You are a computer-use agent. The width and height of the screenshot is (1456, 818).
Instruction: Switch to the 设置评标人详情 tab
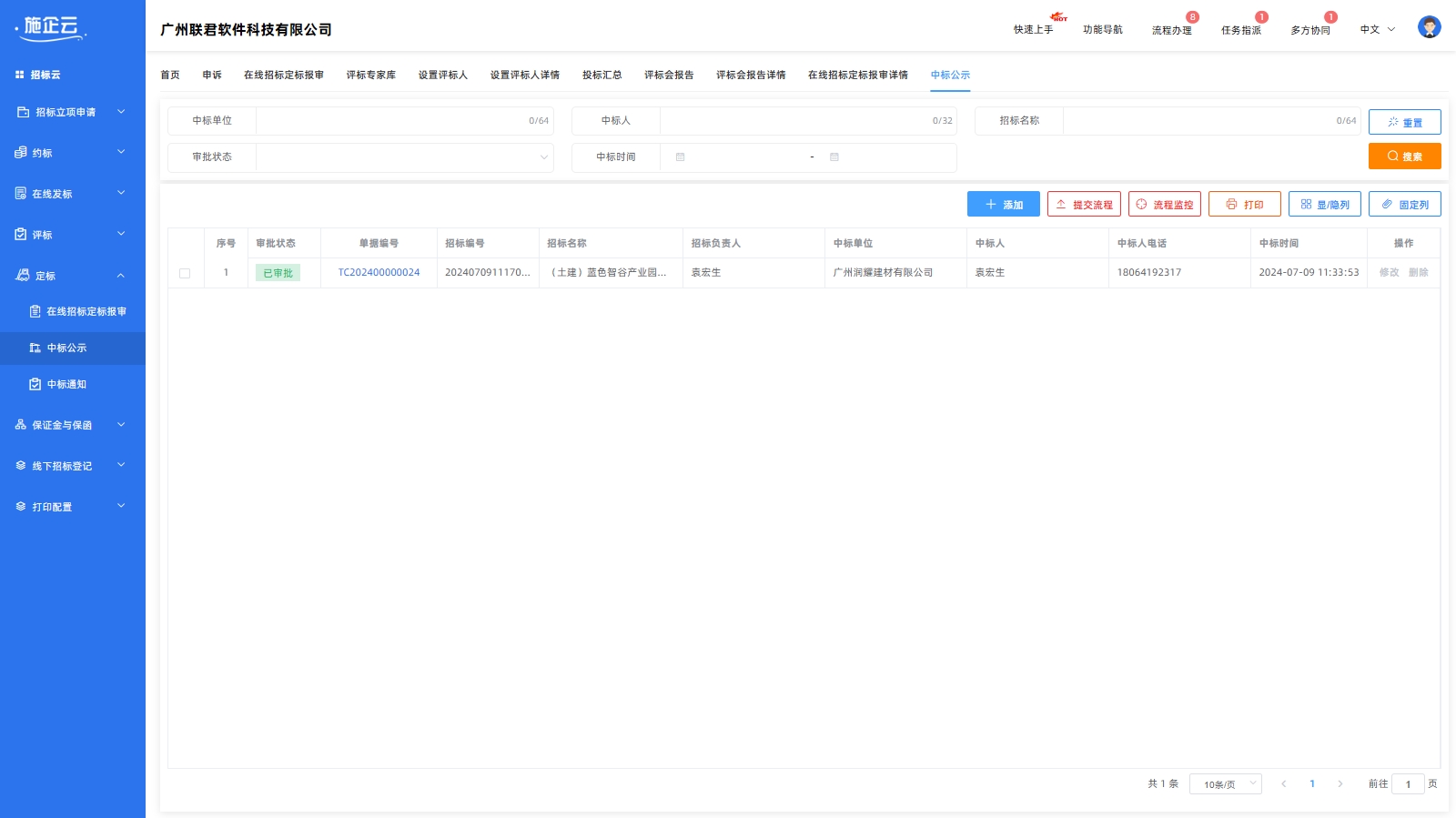coord(525,75)
